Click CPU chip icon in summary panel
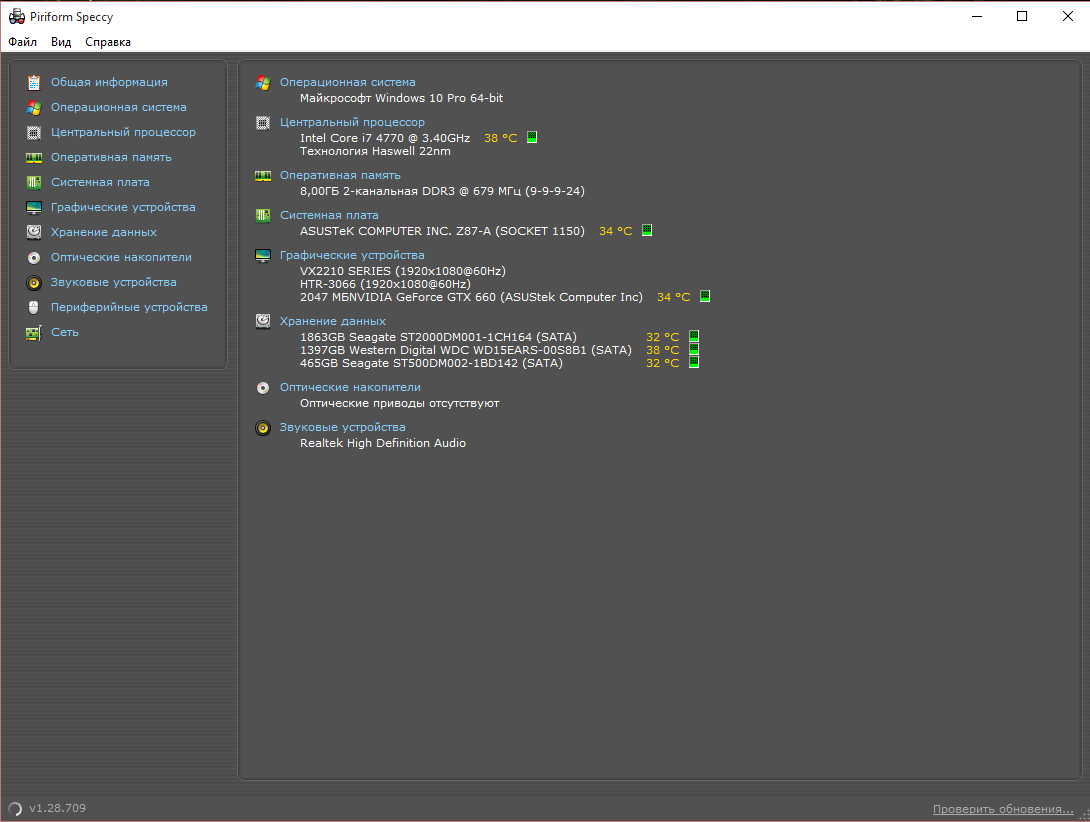The height and width of the screenshot is (822, 1090). pyautogui.click(x=263, y=123)
